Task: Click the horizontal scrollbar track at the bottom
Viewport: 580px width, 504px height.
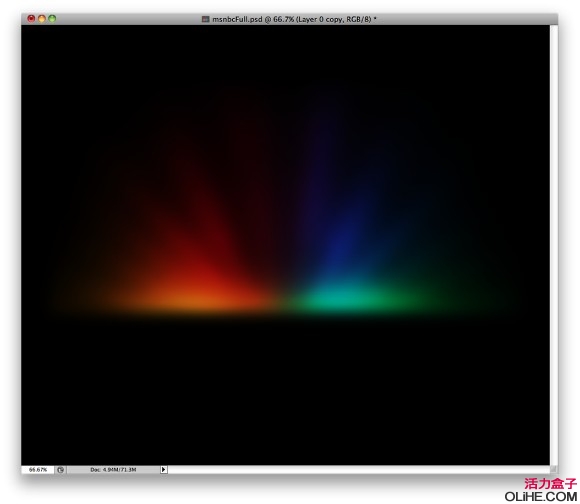Action: [359, 470]
